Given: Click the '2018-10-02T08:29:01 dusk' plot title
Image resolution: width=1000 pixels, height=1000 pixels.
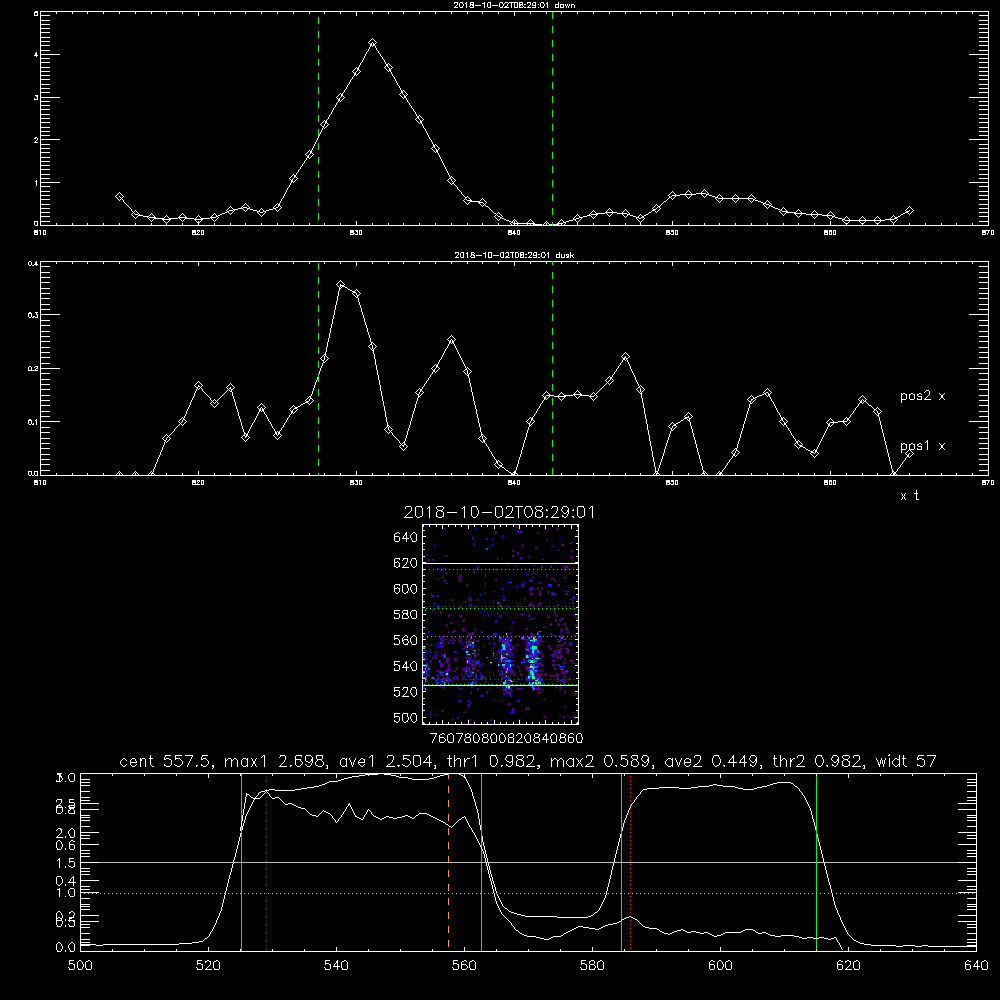Looking at the screenshot, I should 514,255.
